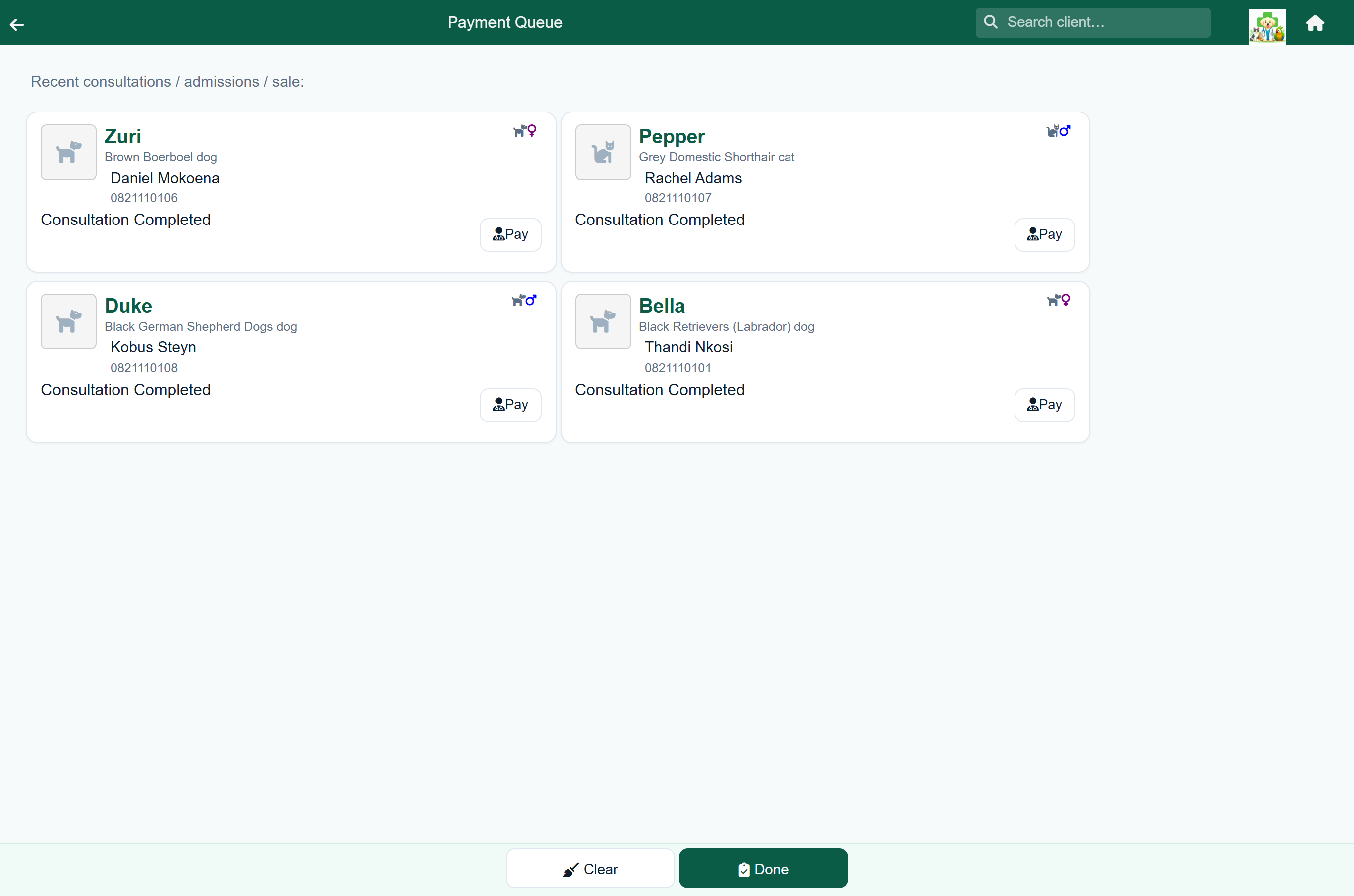Select patient name Bella
Image resolution: width=1354 pixels, height=896 pixels.
click(x=662, y=306)
